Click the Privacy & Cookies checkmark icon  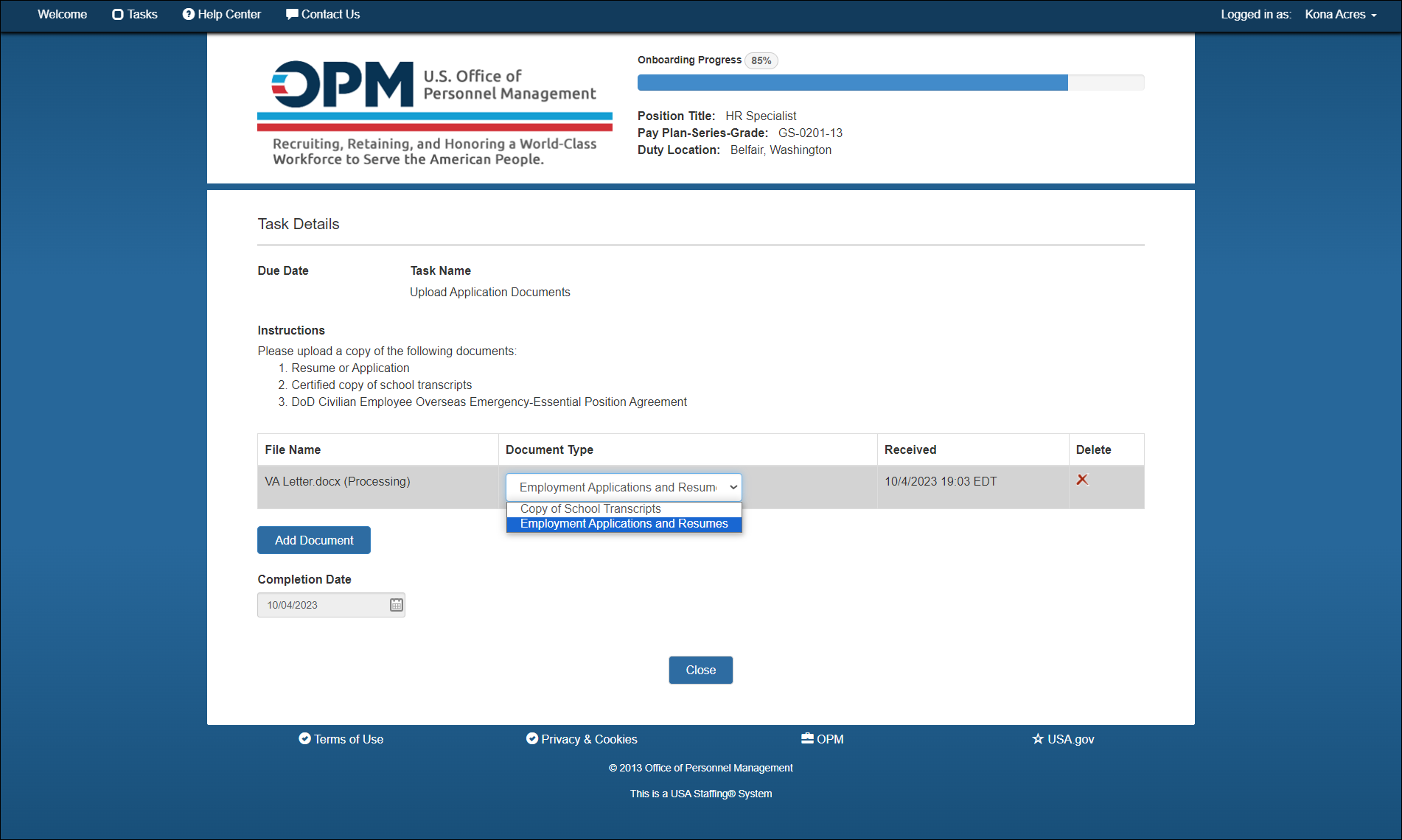[532, 738]
